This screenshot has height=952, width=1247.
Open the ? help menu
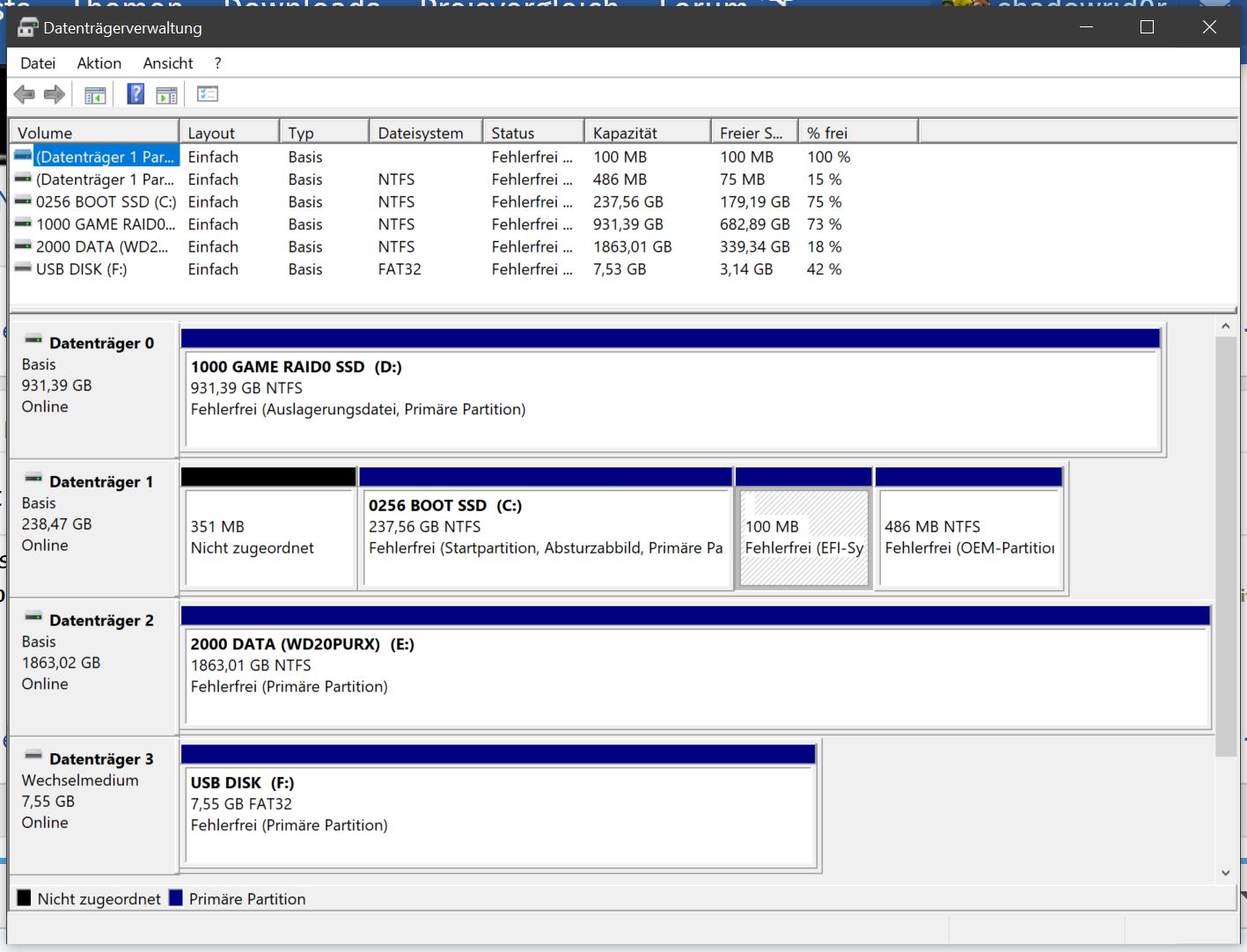[217, 63]
